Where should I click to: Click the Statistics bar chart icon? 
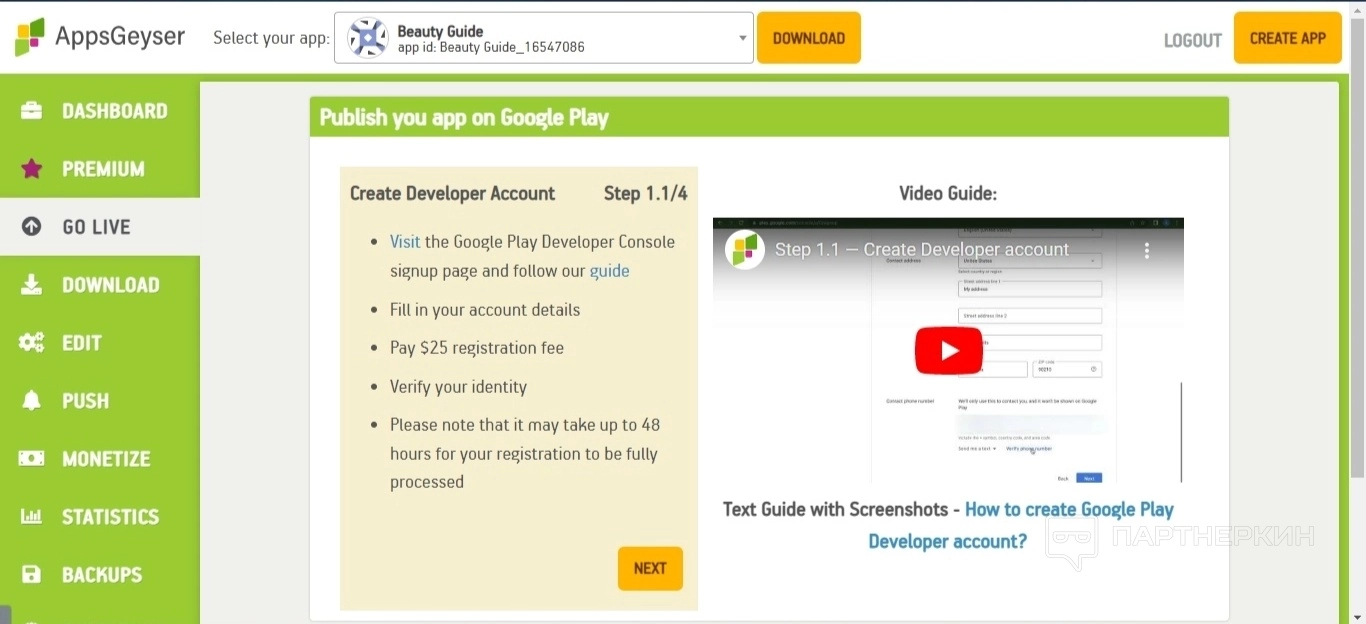click(32, 517)
